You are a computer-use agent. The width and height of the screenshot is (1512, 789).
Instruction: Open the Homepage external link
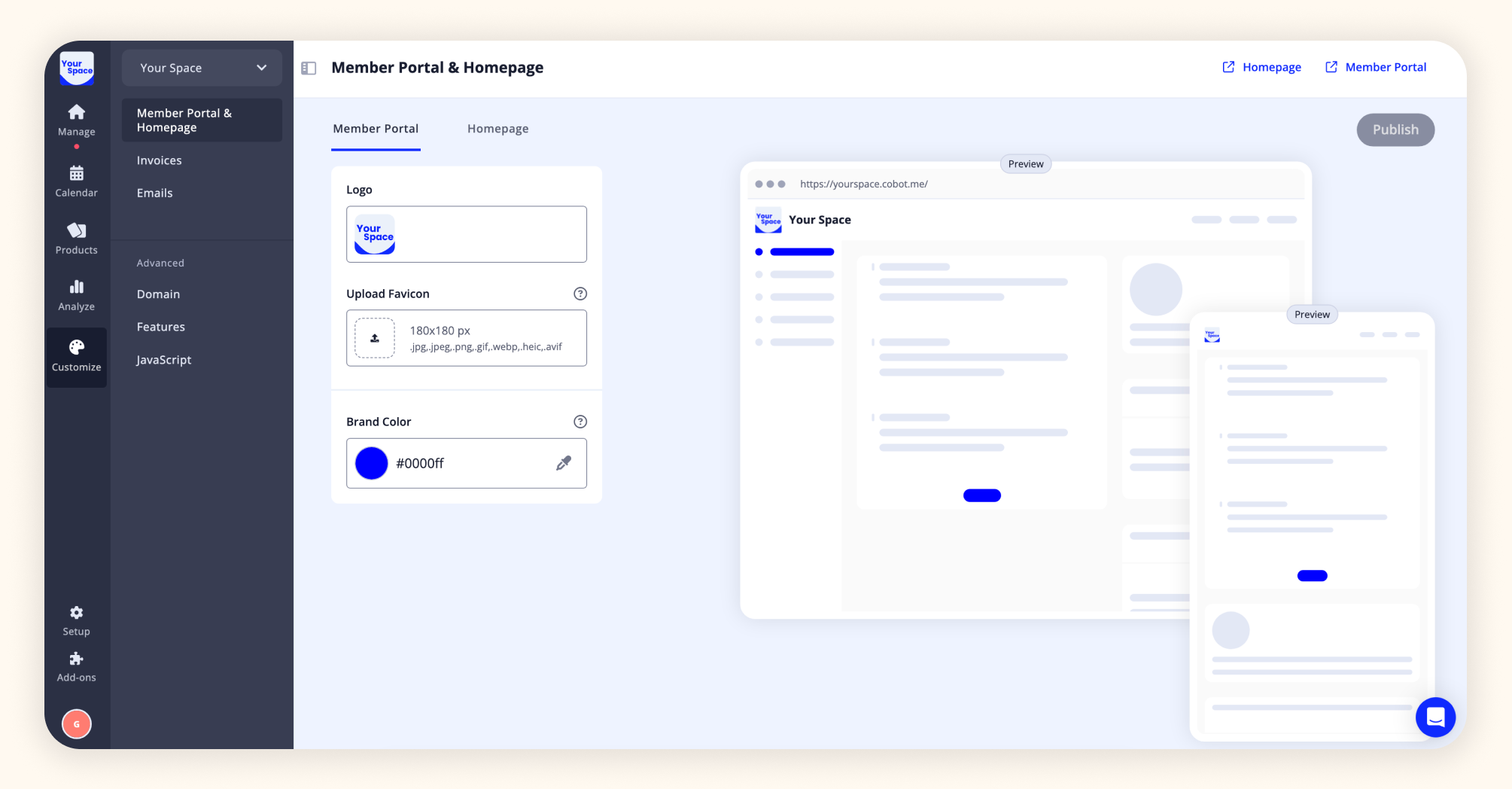click(1261, 67)
